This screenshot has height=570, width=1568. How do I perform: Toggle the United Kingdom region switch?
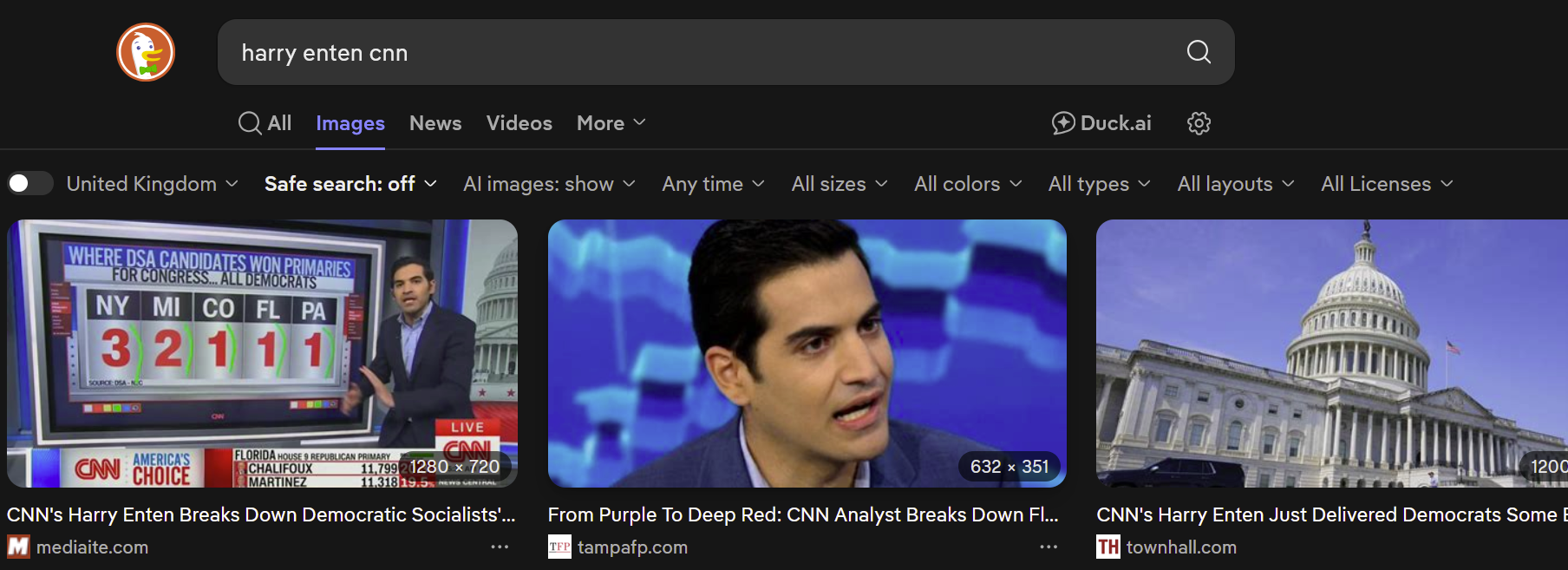pyautogui.click(x=30, y=183)
